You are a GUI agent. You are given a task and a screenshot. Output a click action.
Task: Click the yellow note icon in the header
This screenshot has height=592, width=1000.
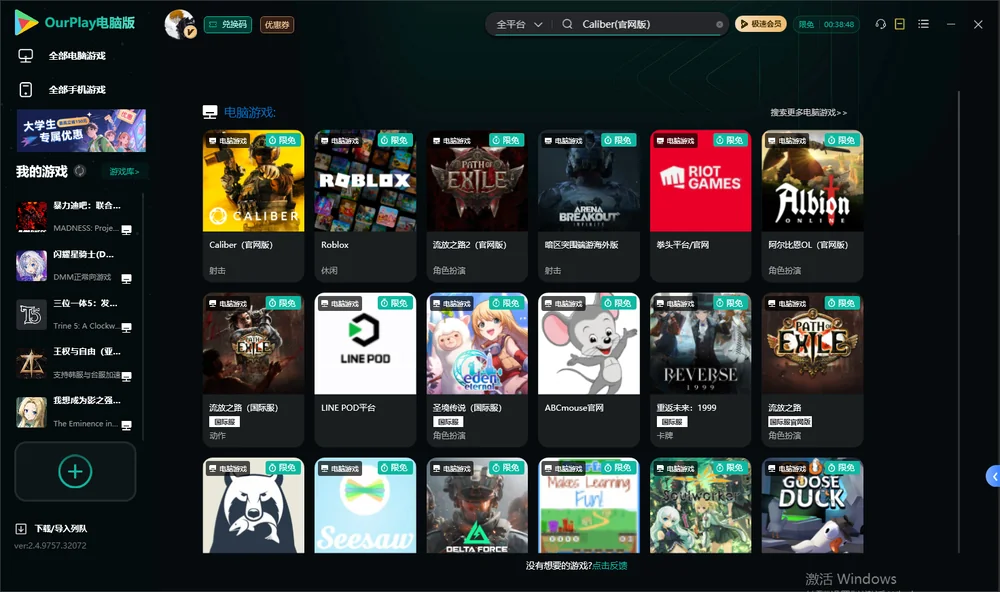point(899,24)
